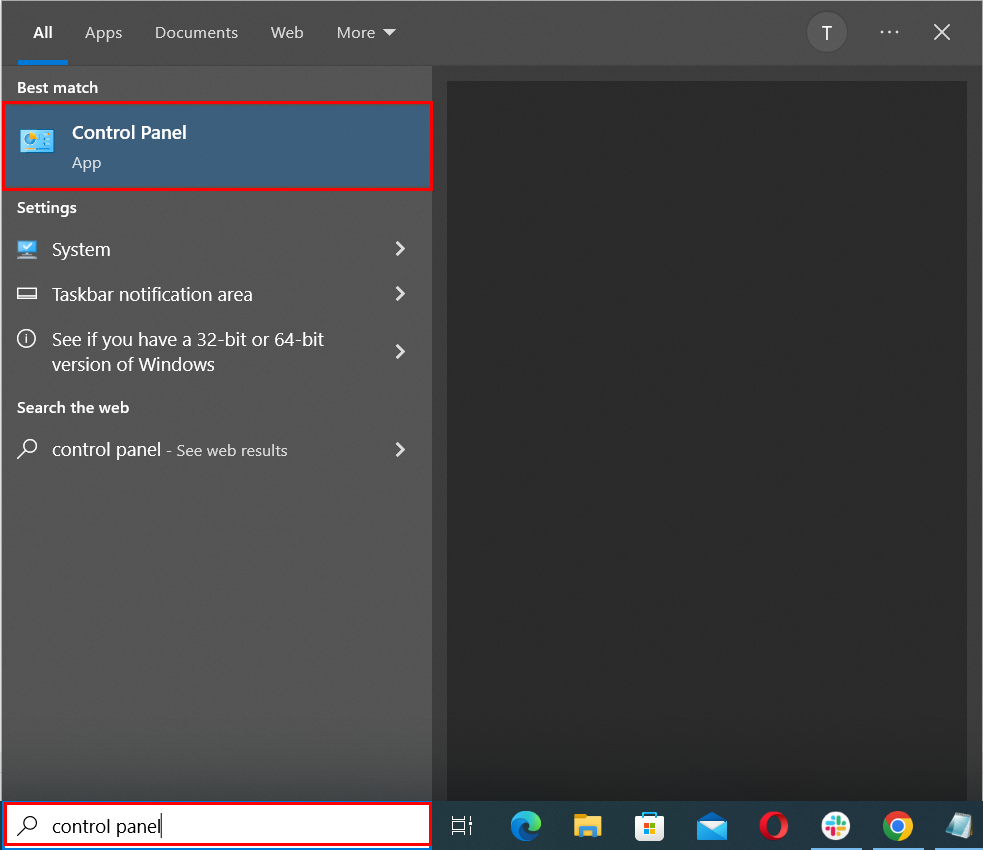Check if Windows is 32-bit or 64-bit
983x850 pixels.
pos(187,351)
